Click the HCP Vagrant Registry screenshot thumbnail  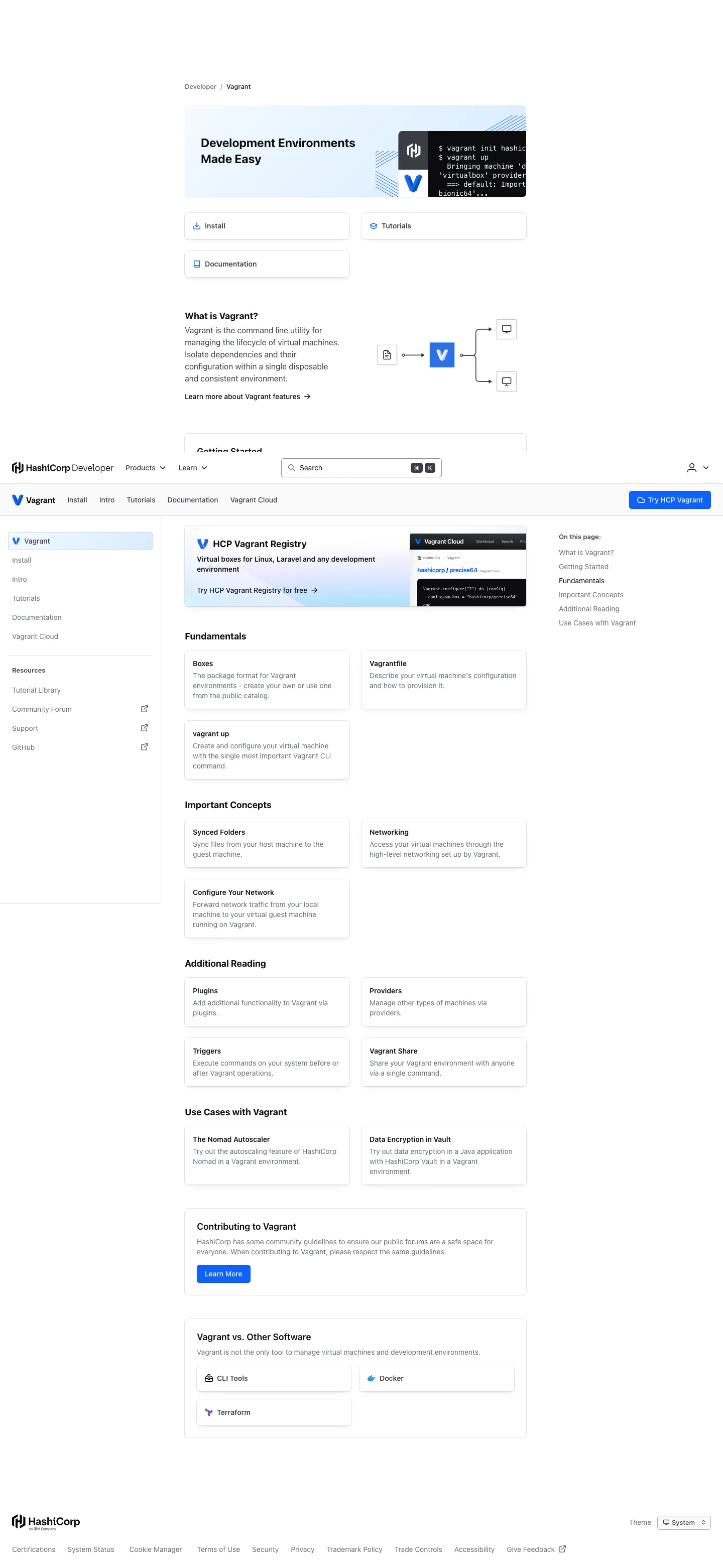click(468, 569)
